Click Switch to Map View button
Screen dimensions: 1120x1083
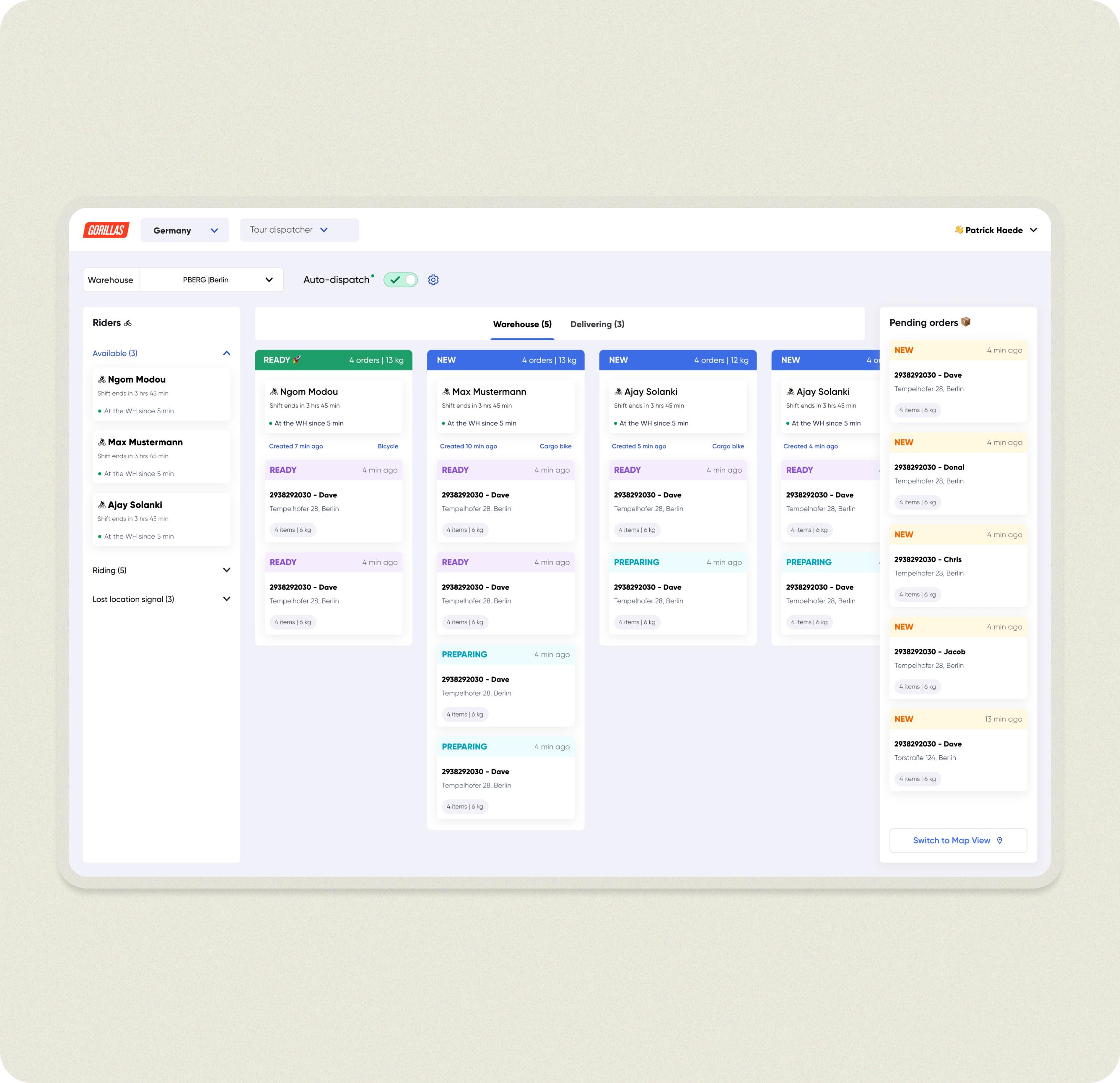(954, 840)
